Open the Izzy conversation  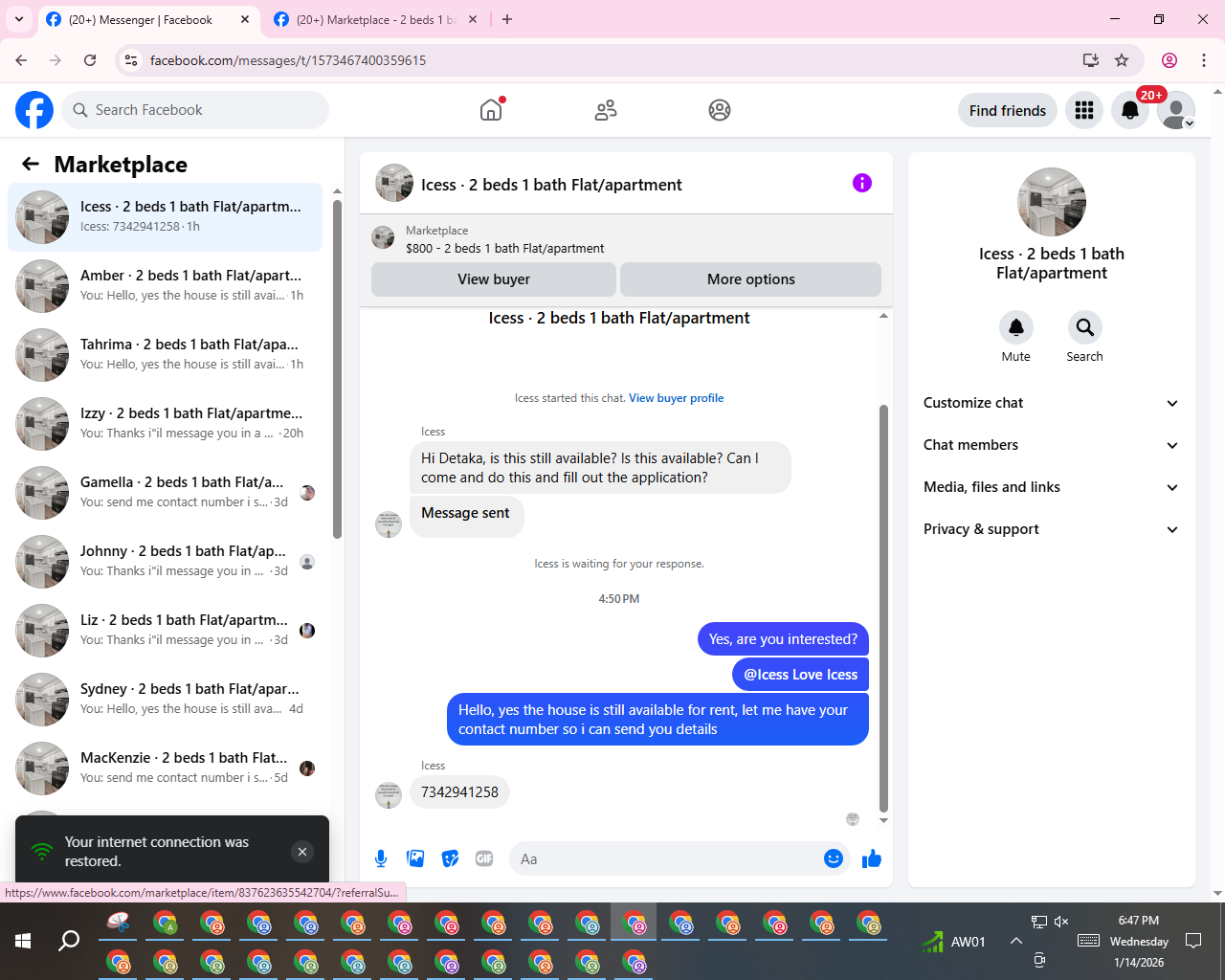coord(165,424)
